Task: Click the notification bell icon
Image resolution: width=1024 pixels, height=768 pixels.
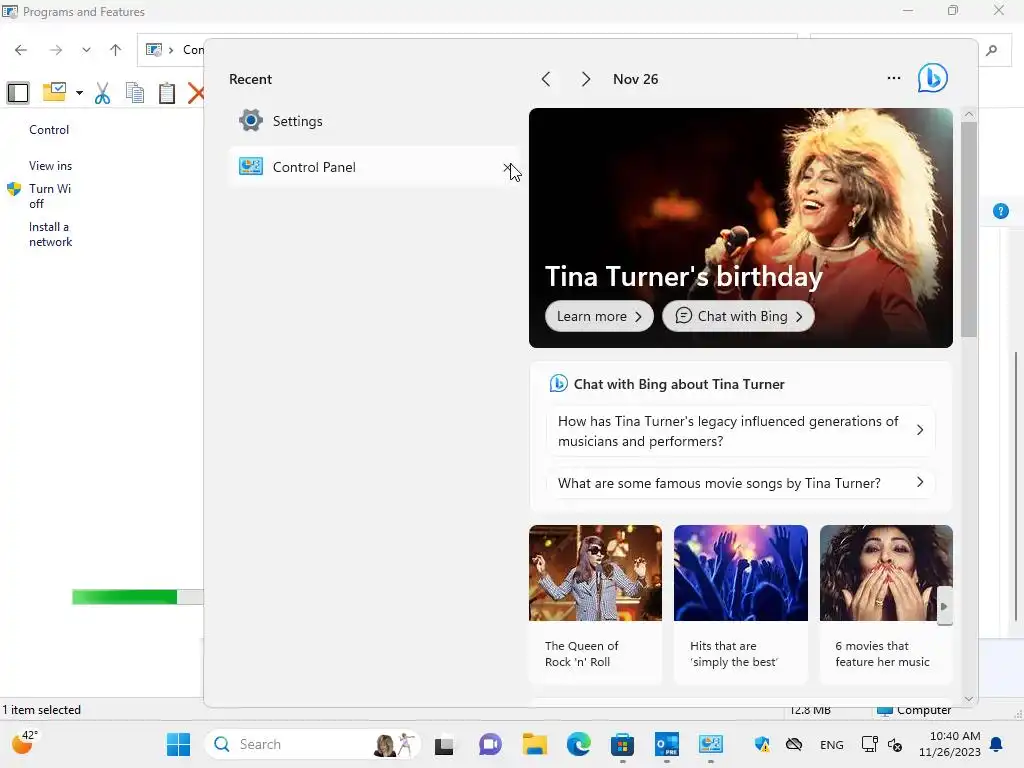Action: point(996,744)
